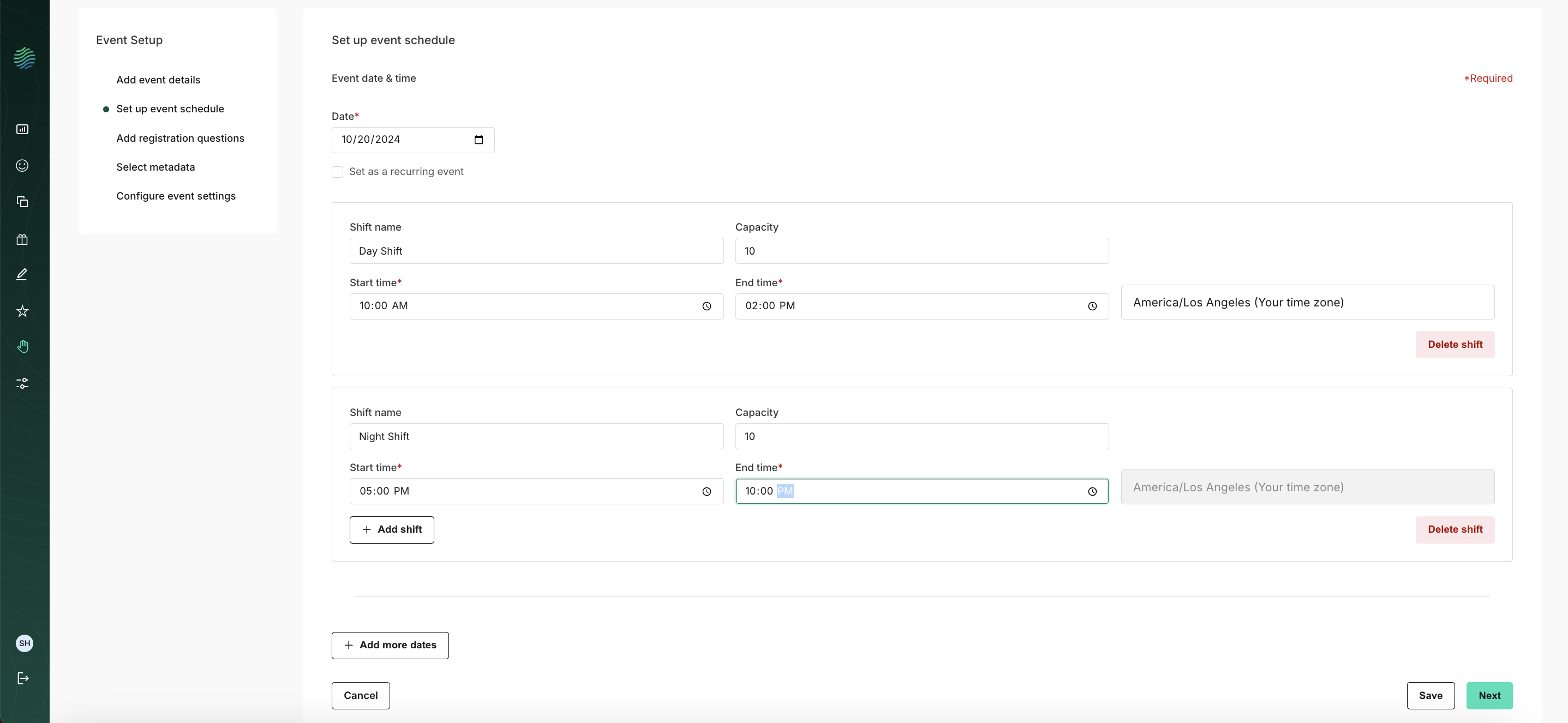Open Day Shift start time clock picker
The width and height of the screenshot is (1568, 723).
[x=706, y=306]
